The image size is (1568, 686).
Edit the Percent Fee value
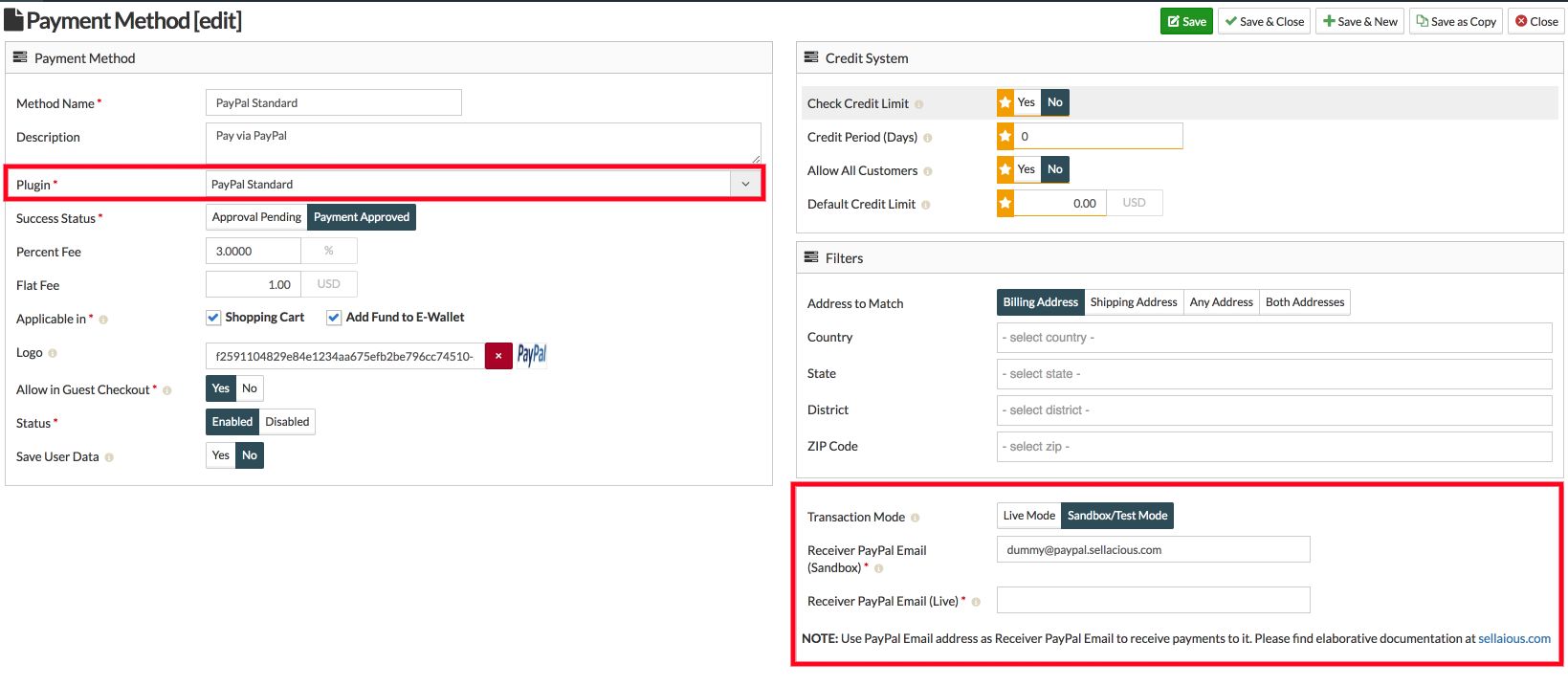tap(254, 251)
